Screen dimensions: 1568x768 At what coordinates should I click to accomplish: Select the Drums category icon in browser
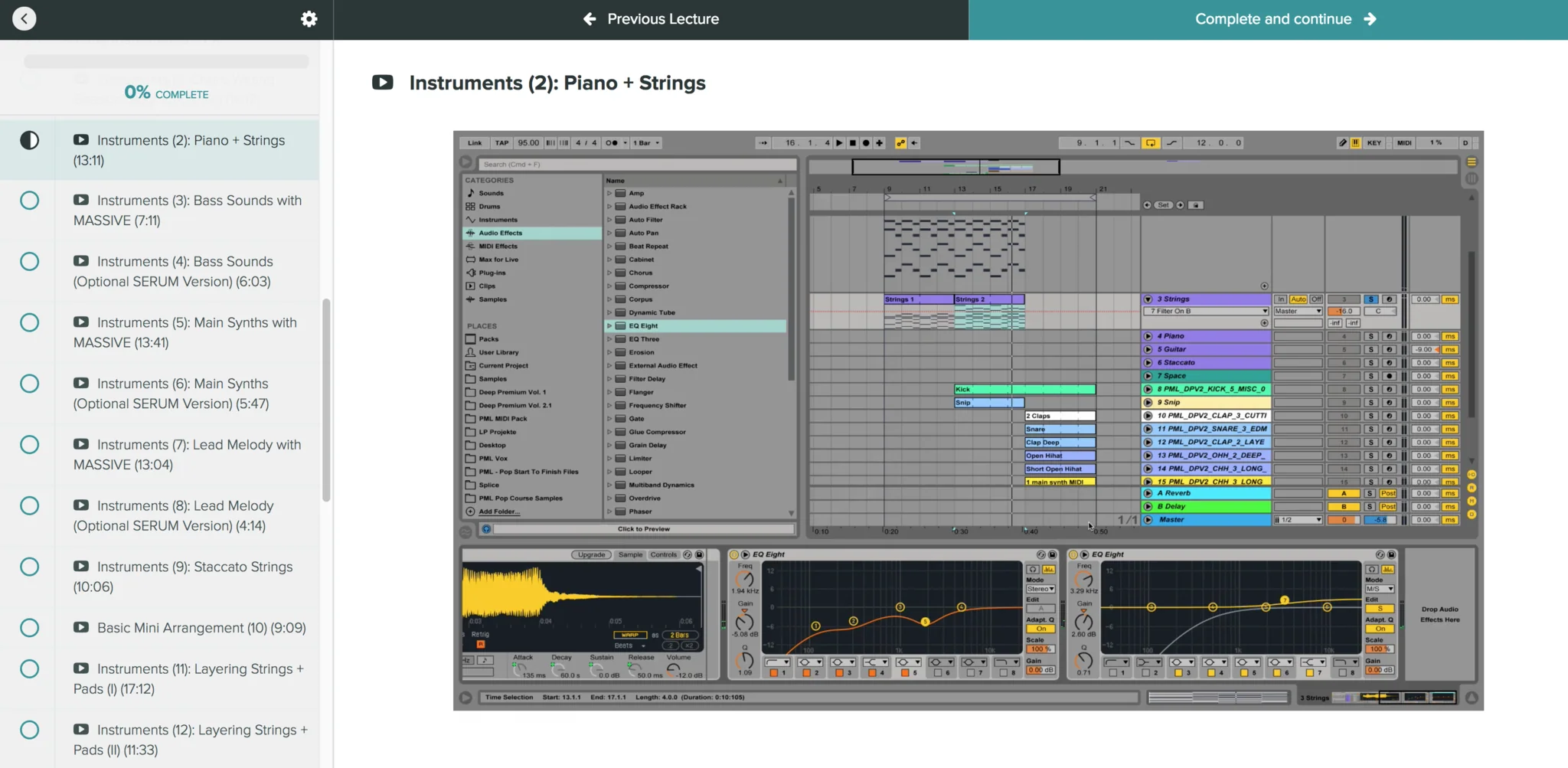pos(471,207)
